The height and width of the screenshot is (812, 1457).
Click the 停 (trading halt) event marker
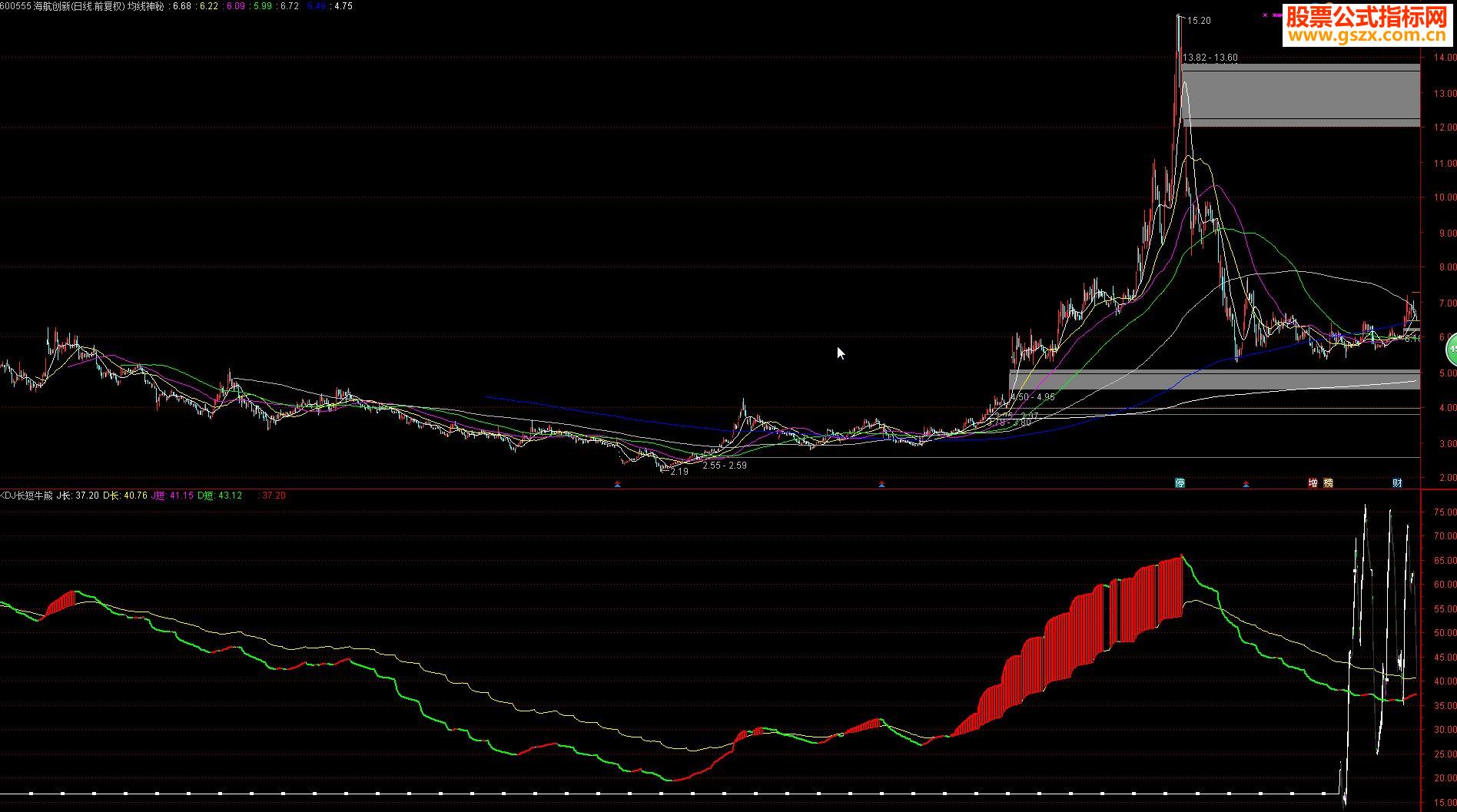pos(1180,482)
